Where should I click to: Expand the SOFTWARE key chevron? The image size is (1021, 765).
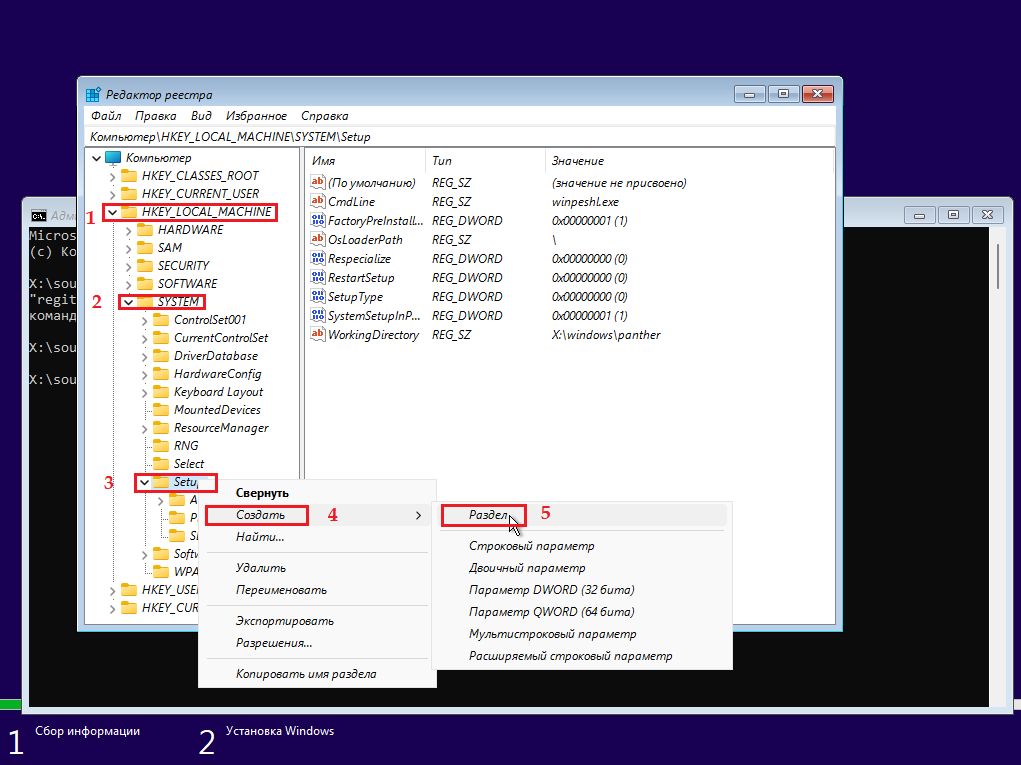point(129,284)
